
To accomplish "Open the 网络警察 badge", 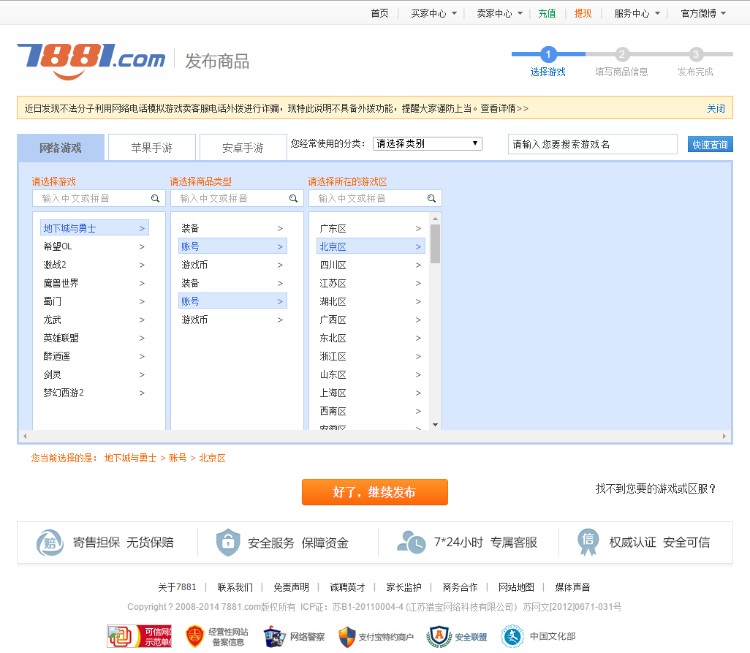I will (294, 636).
